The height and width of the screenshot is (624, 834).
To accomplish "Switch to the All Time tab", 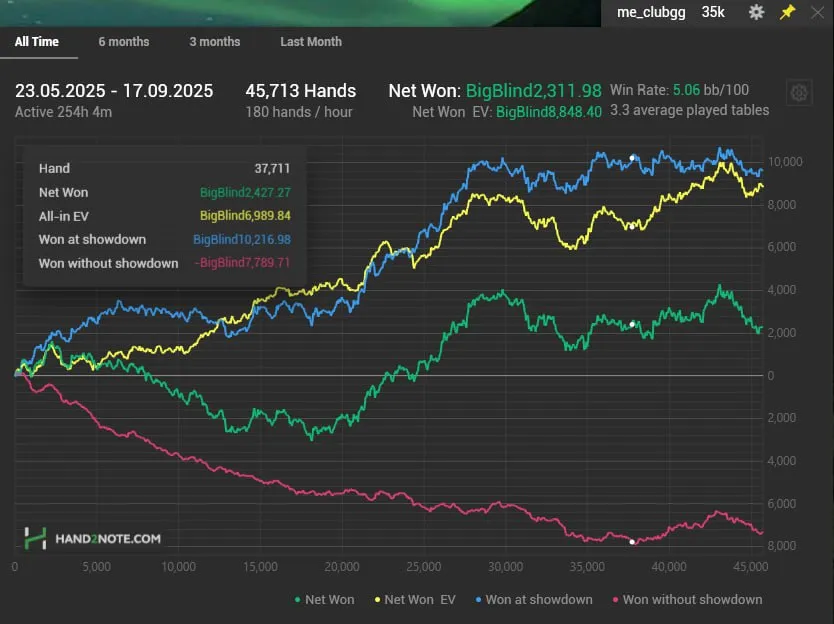I will click(36, 42).
